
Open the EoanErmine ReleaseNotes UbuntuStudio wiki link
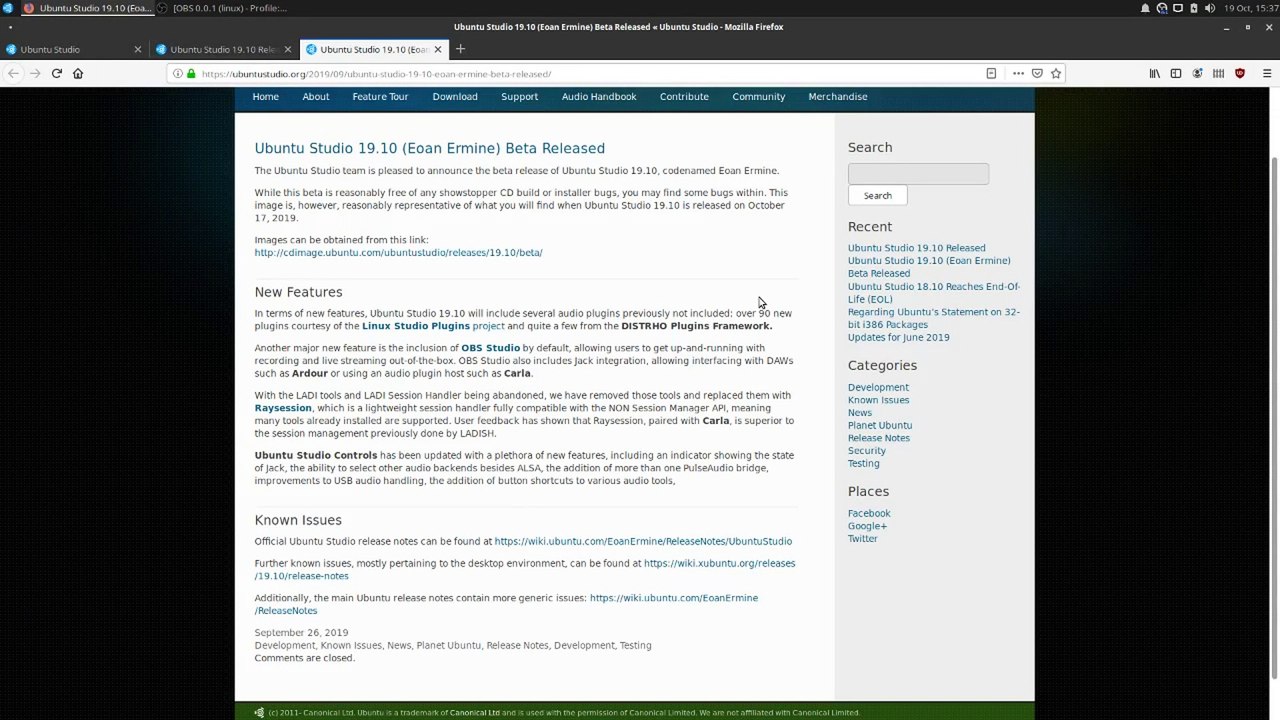pos(643,542)
